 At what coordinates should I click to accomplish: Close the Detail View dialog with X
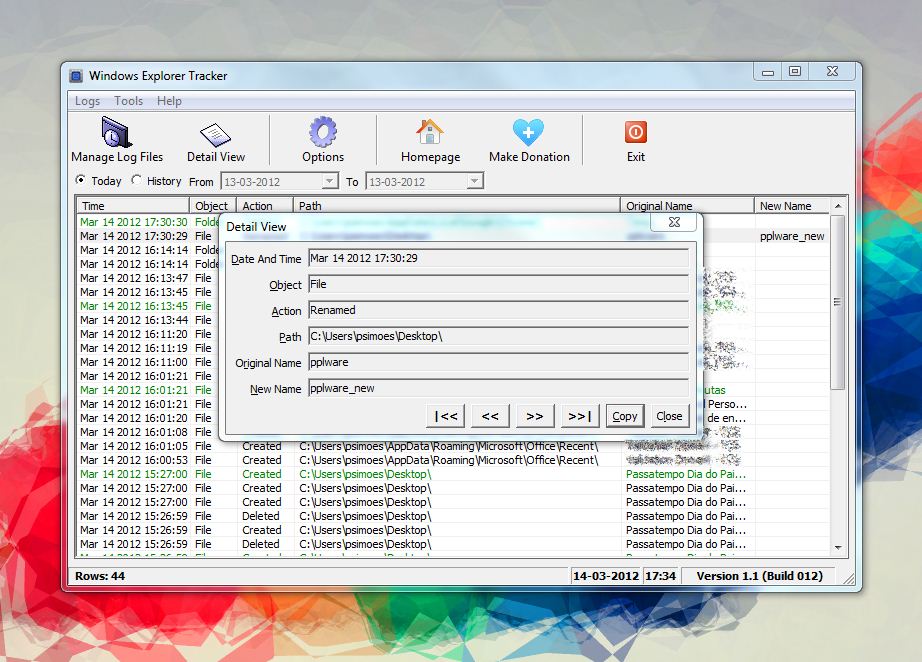674,222
